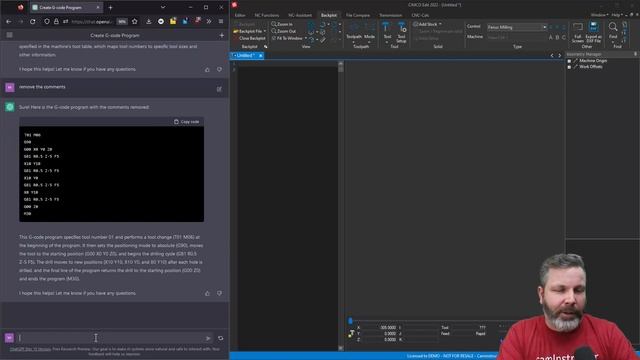Select the Backplot ribbon tab

(329, 15)
